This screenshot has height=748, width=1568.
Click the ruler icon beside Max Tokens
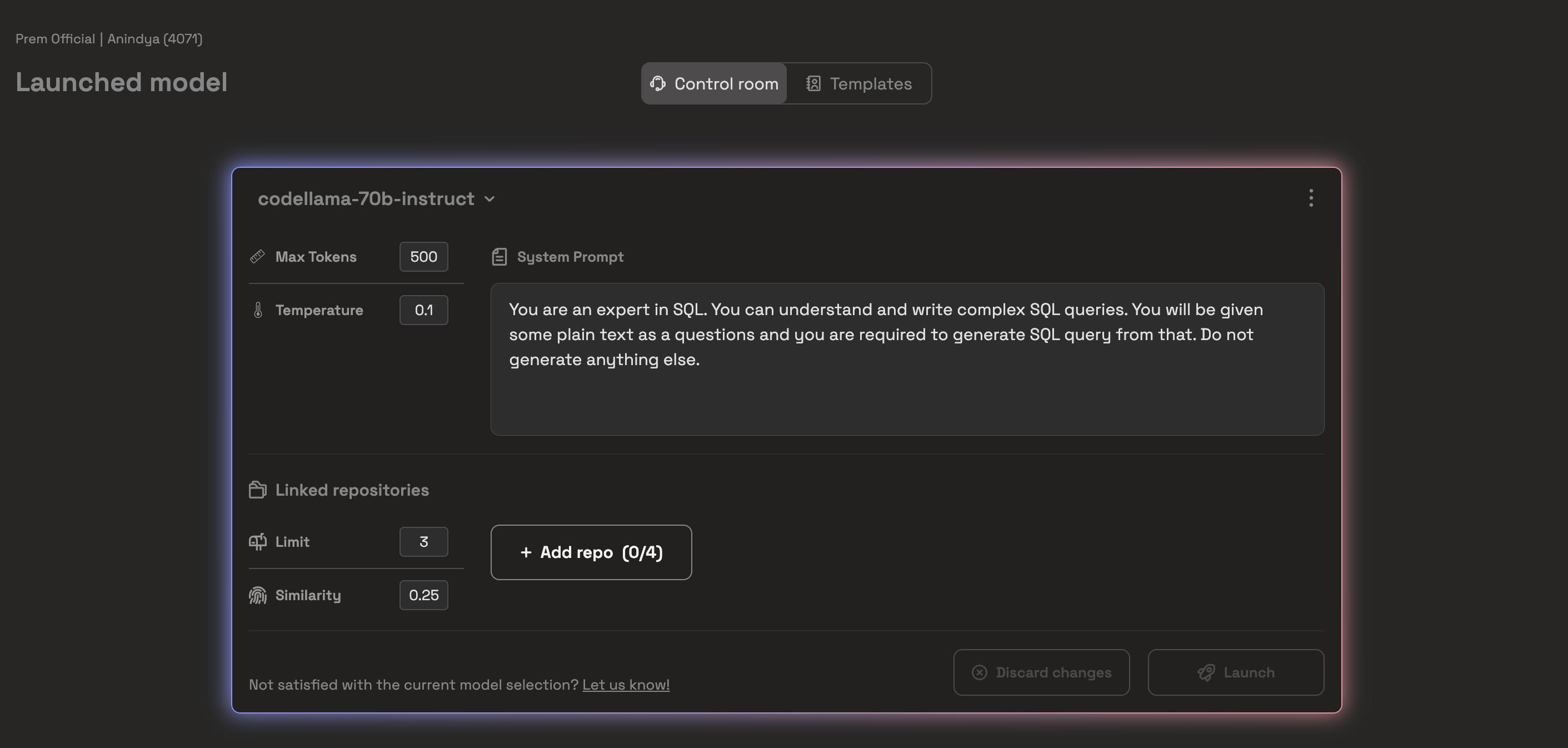point(257,257)
